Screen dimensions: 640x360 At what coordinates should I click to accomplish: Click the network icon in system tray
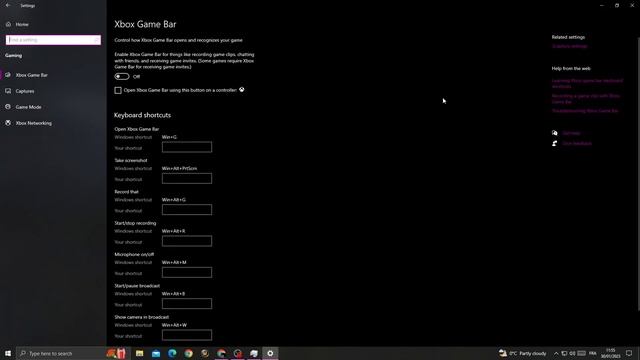coord(564,353)
